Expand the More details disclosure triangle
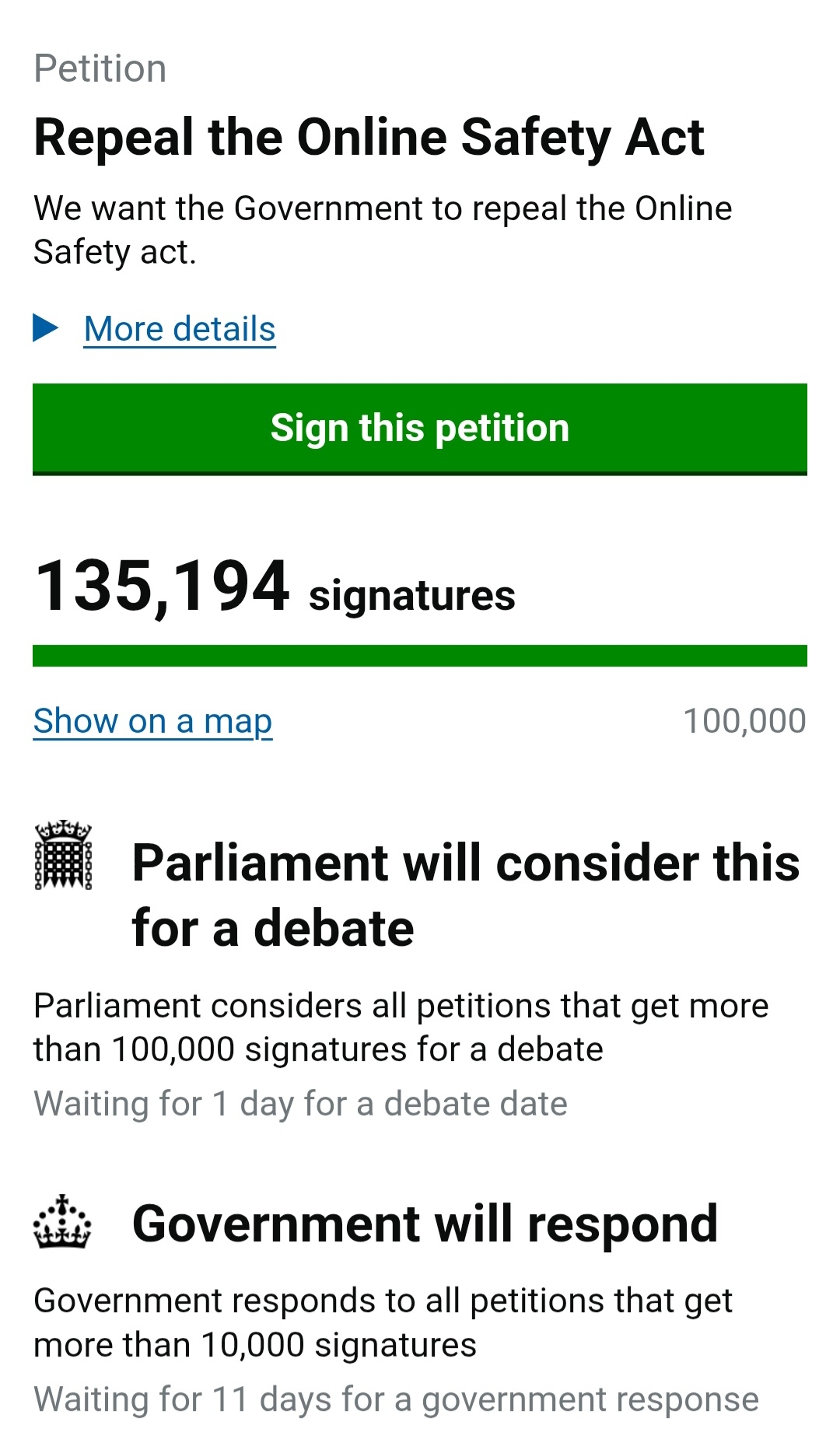The height and width of the screenshot is (1432, 840). point(46,328)
